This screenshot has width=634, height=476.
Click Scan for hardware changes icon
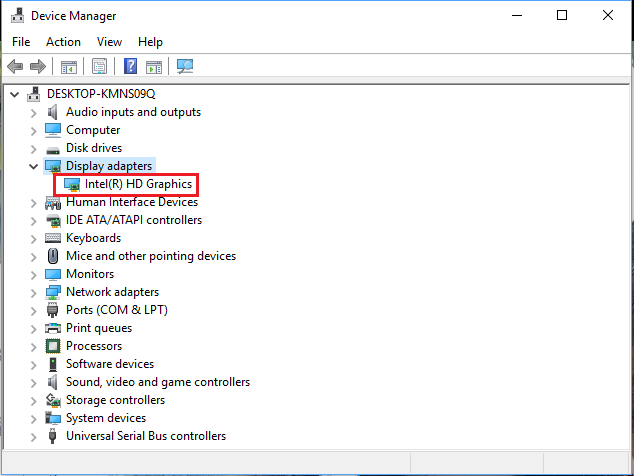coord(185,67)
